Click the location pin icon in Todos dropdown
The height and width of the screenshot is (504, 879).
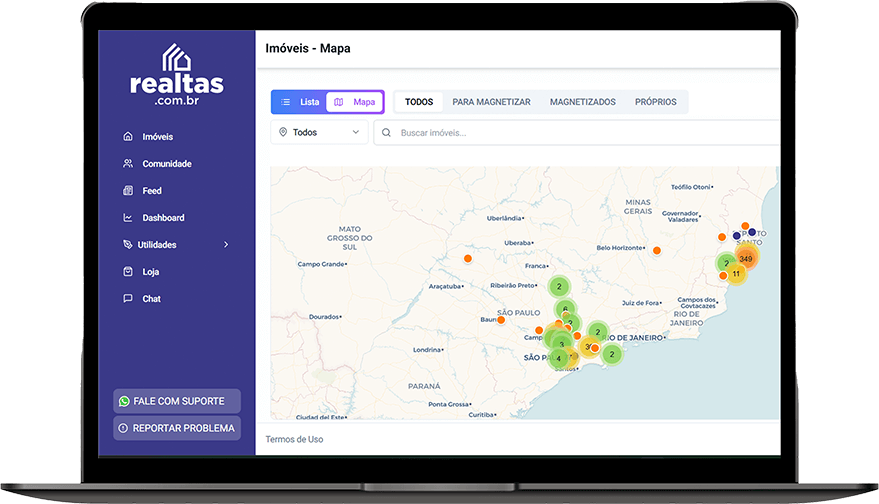[283, 132]
